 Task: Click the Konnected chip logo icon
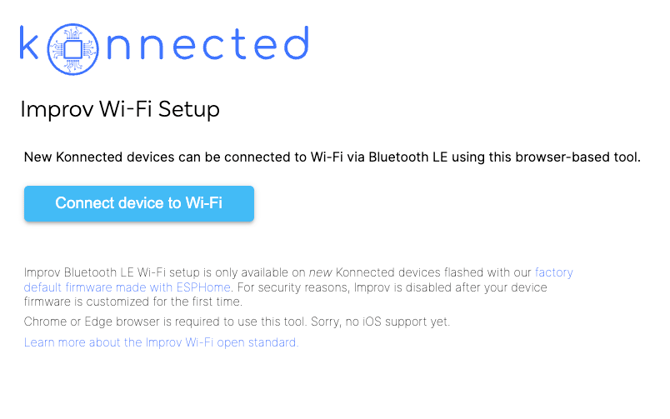[73, 49]
